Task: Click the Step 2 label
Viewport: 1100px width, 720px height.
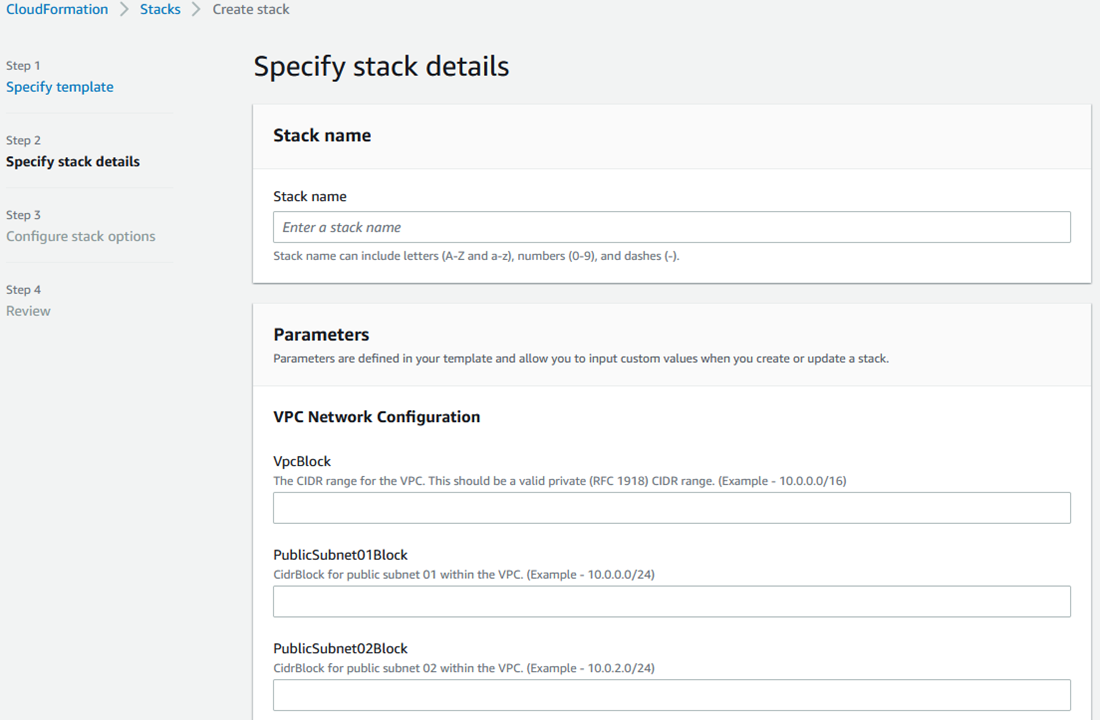Action: click(23, 140)
